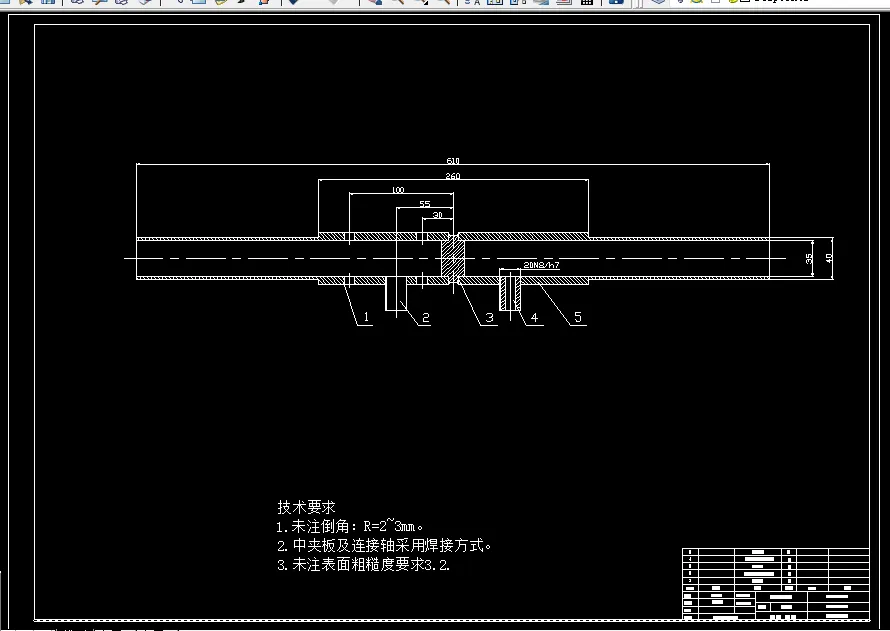
Task: Select note 3 about 表面粗糙度 3.2
Action: pyautogui.click(x=364, y=565)
